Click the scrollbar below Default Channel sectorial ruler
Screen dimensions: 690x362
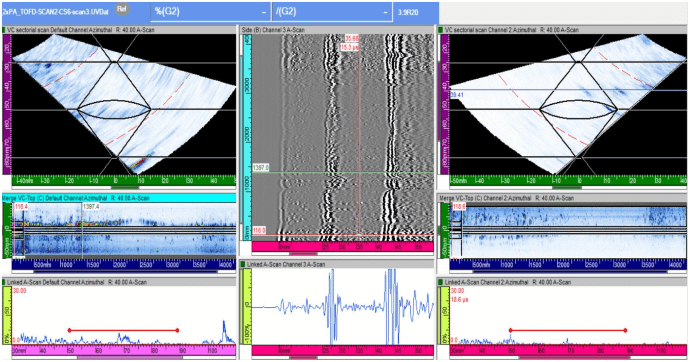[124, 187]
